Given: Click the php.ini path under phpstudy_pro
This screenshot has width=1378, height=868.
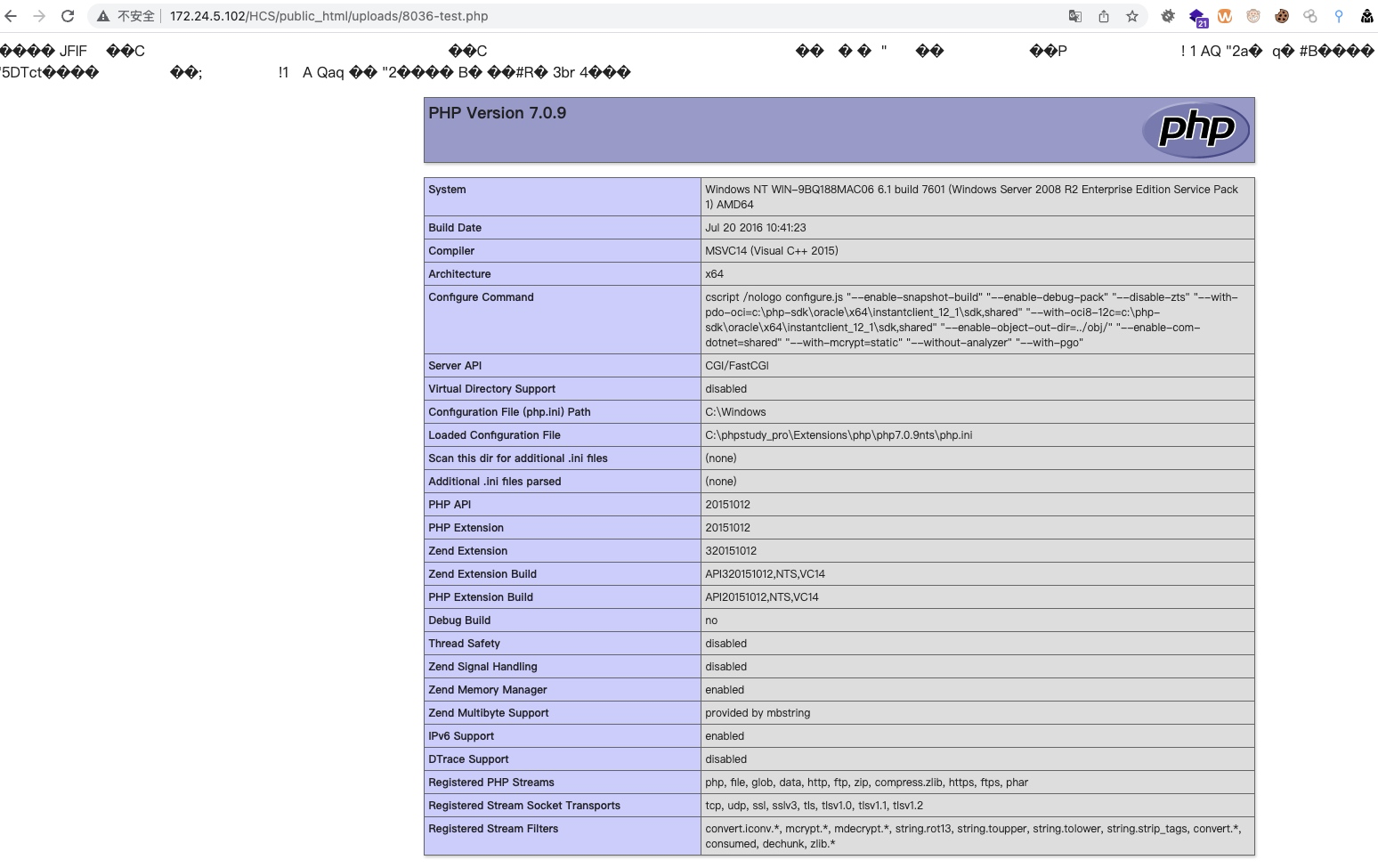Looking at the screenshot, I should (839, 435).
